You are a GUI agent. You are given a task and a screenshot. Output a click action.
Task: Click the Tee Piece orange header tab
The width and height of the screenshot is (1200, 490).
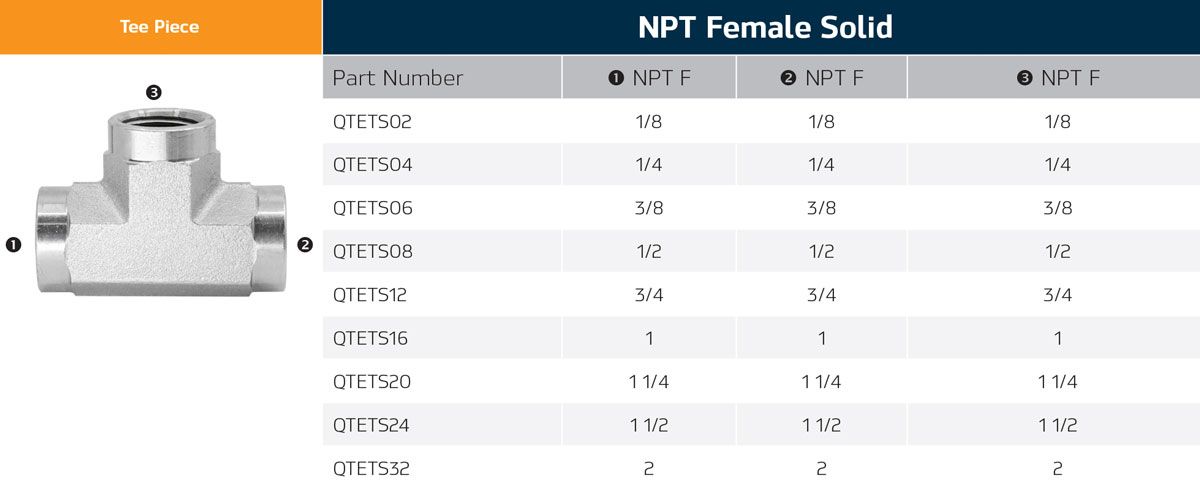pos(160,27)
